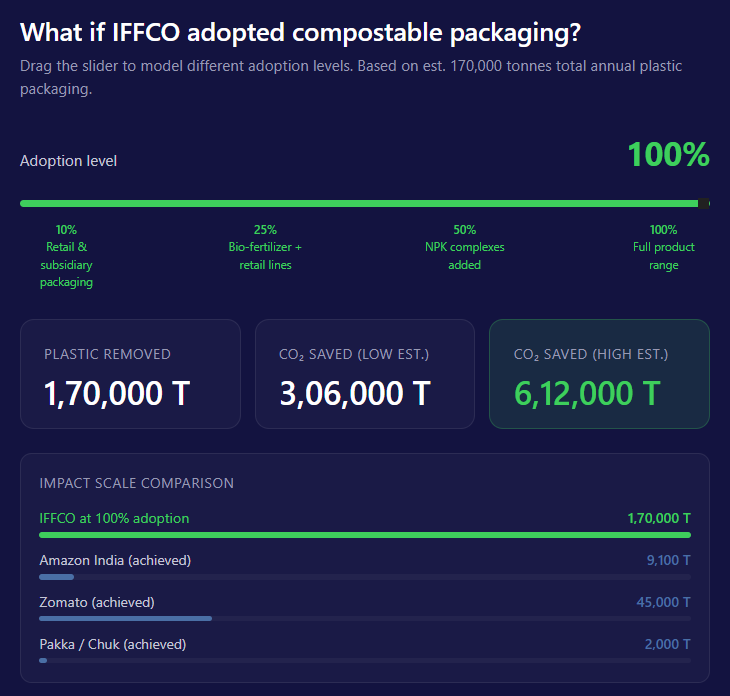Viewport: 730px width, 696px height.
Task: Select the 25% Bio-fertilizer + retail lines marker
Action: pyautogui.click(x=265, y=247)
